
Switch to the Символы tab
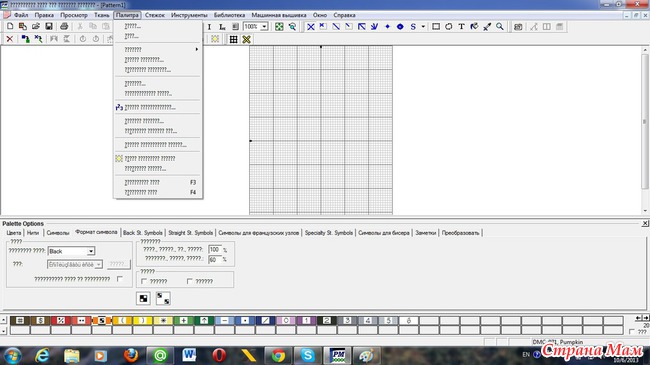click(x=58, y=233)
